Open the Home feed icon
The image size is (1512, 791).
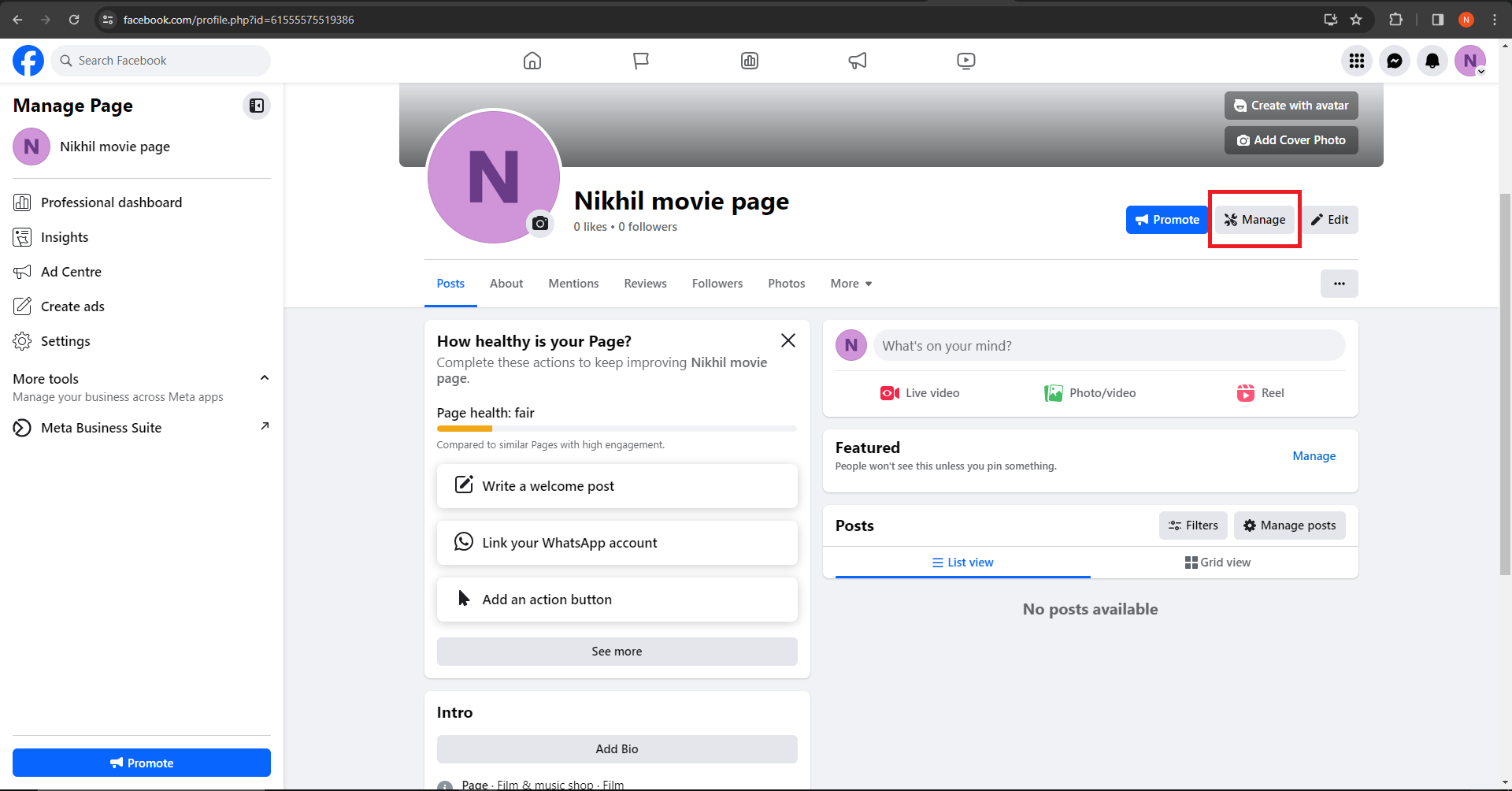[x=532, y=61]
